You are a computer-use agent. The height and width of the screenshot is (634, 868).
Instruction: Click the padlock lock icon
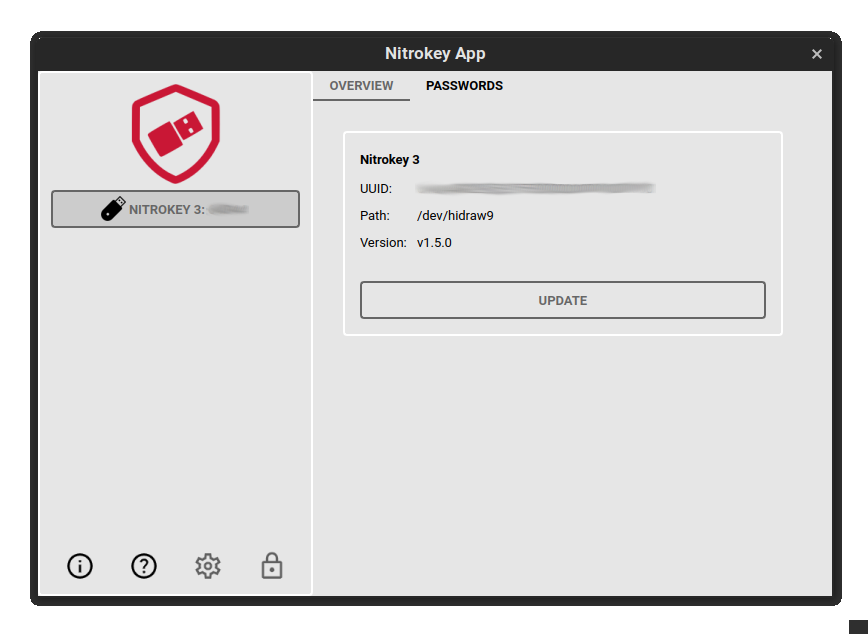coord(272,566)
